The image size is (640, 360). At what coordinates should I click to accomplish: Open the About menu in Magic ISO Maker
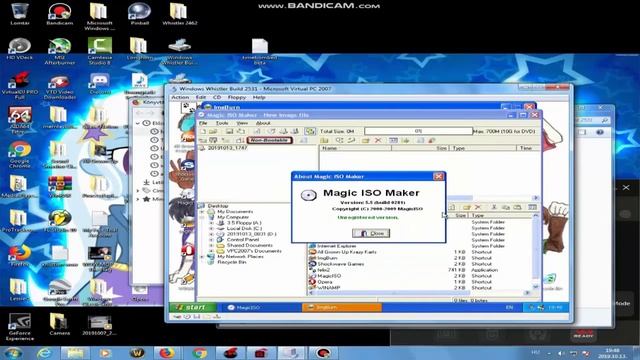click(263, 123)
